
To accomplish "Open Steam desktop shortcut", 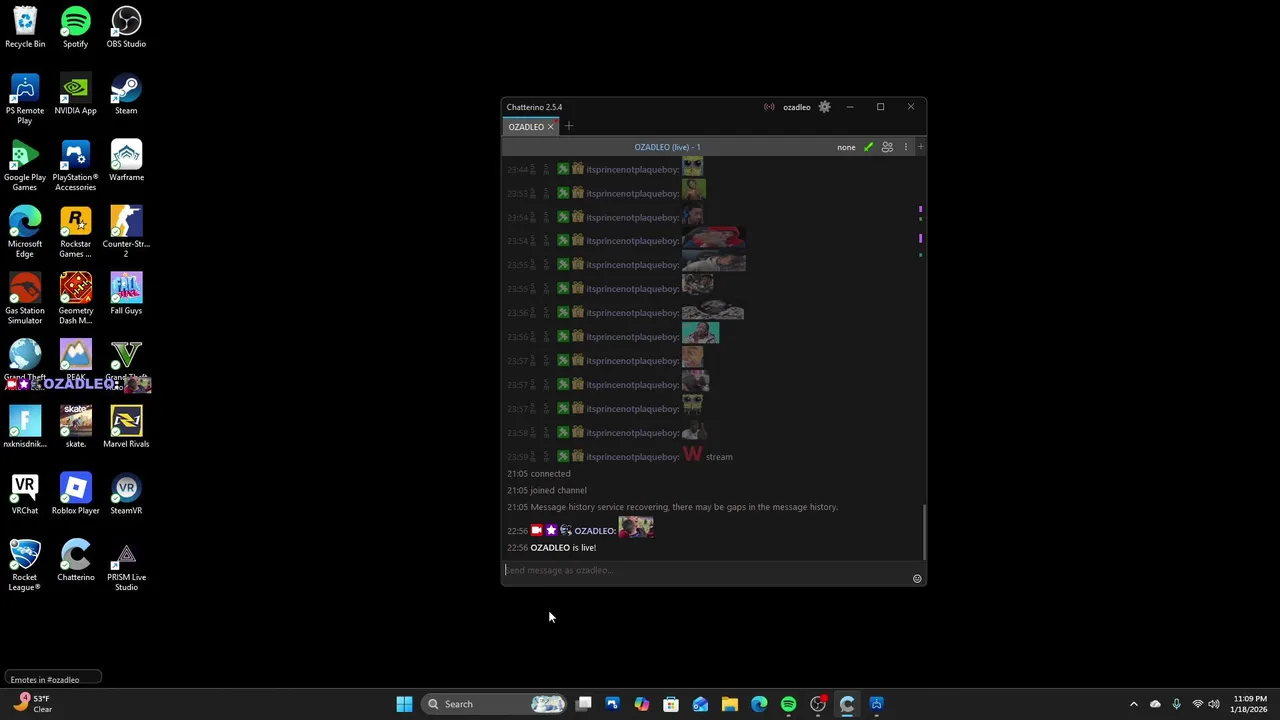I will (126, 94).
